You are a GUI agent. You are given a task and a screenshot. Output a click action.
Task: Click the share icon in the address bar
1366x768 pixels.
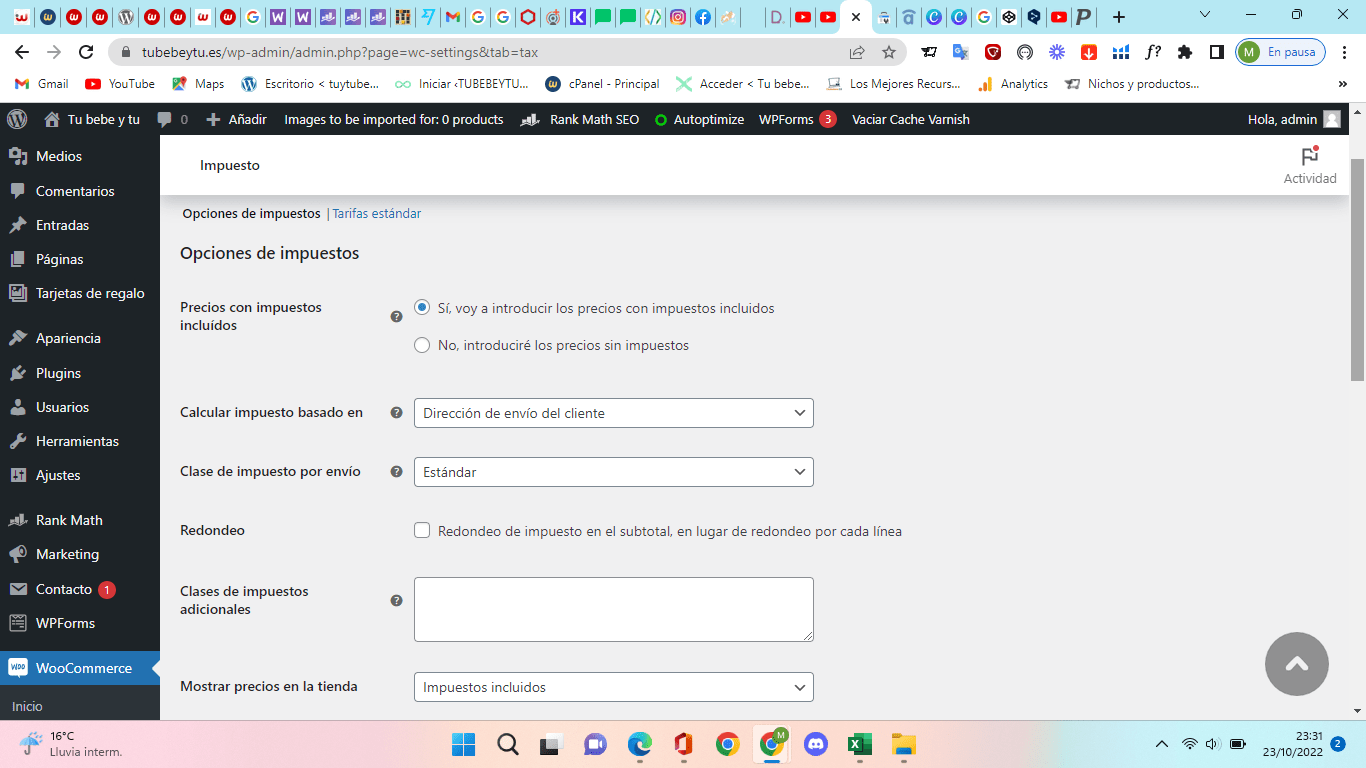coord(857,52)
